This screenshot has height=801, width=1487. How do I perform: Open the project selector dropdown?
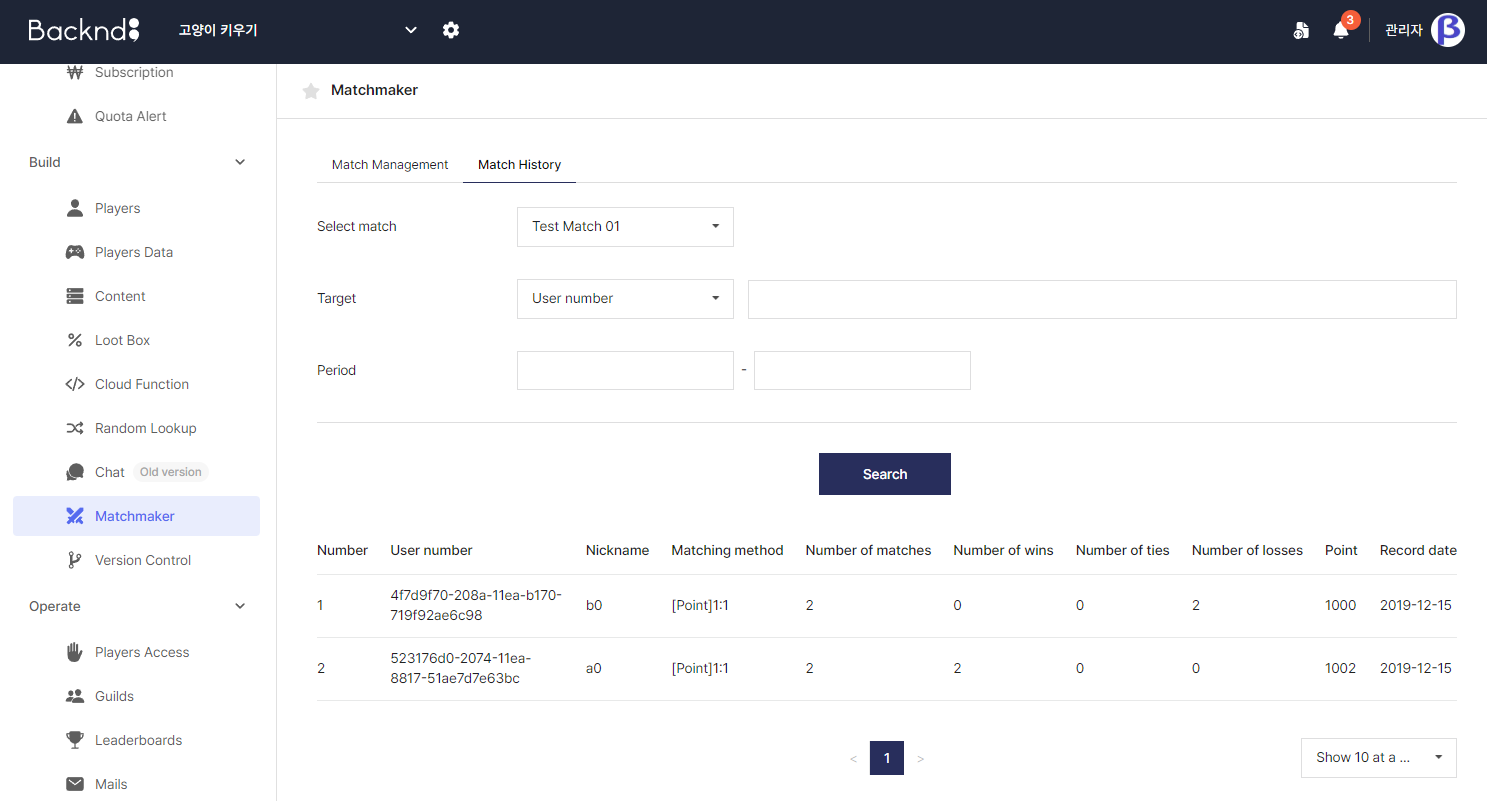click(297, 30)
